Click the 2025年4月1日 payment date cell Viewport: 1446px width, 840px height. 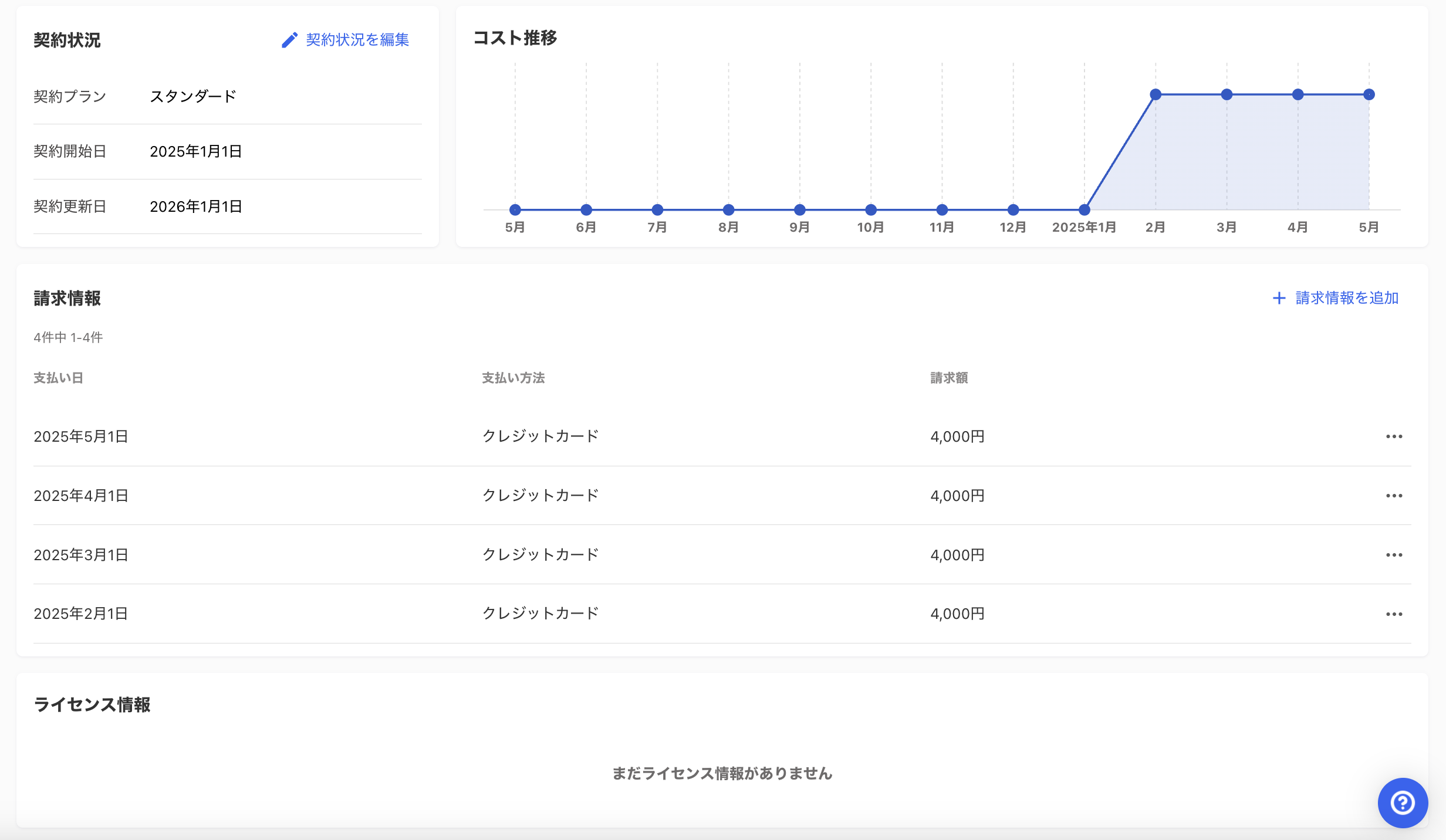[x=81, y=496]
